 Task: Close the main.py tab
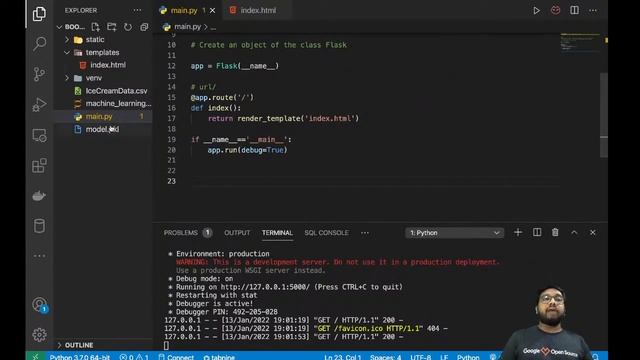tap(213, 11)
